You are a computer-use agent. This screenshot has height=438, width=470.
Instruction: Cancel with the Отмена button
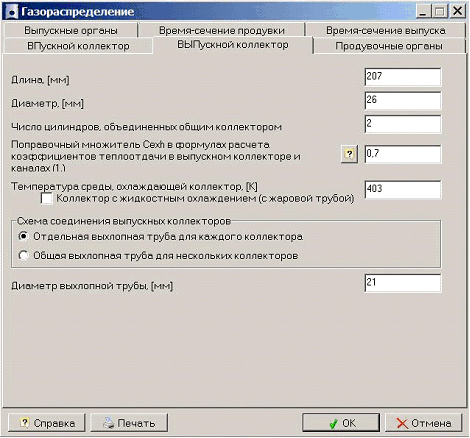point(424,423)
